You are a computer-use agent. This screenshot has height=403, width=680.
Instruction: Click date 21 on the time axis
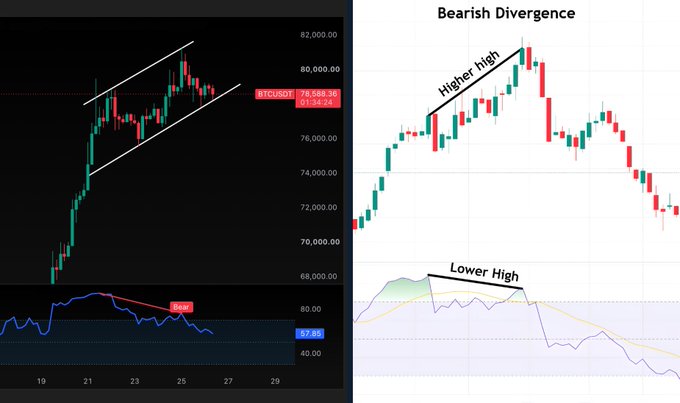(x=88, y=381)
